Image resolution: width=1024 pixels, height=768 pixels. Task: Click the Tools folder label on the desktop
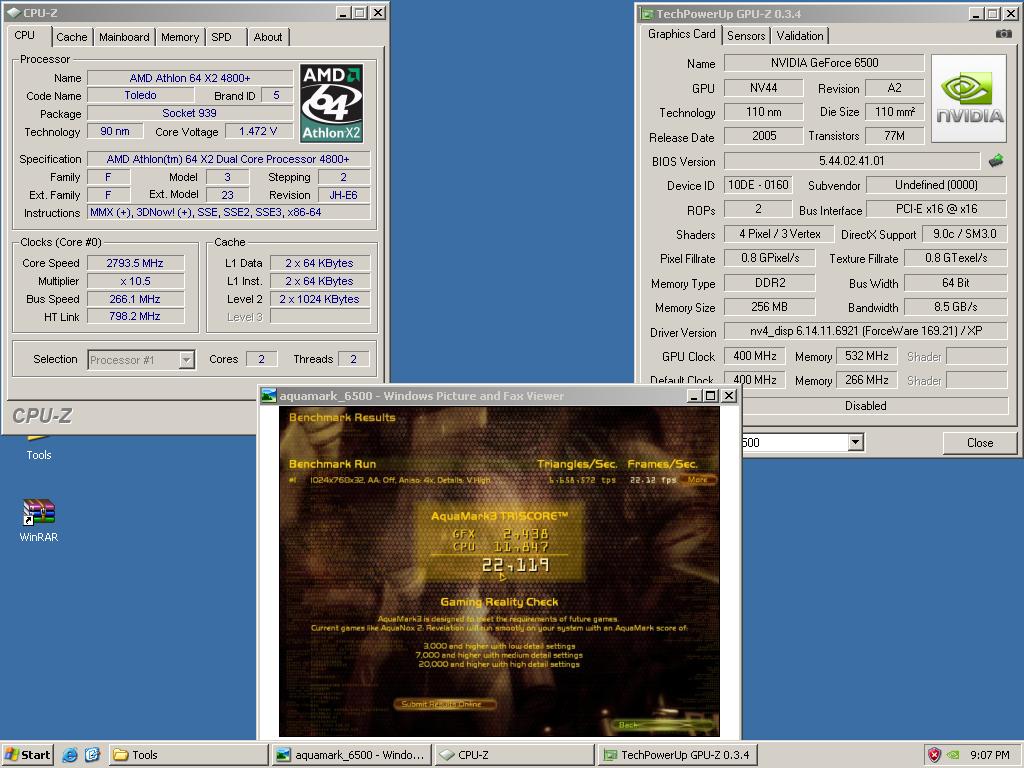[x=39, y=455]
